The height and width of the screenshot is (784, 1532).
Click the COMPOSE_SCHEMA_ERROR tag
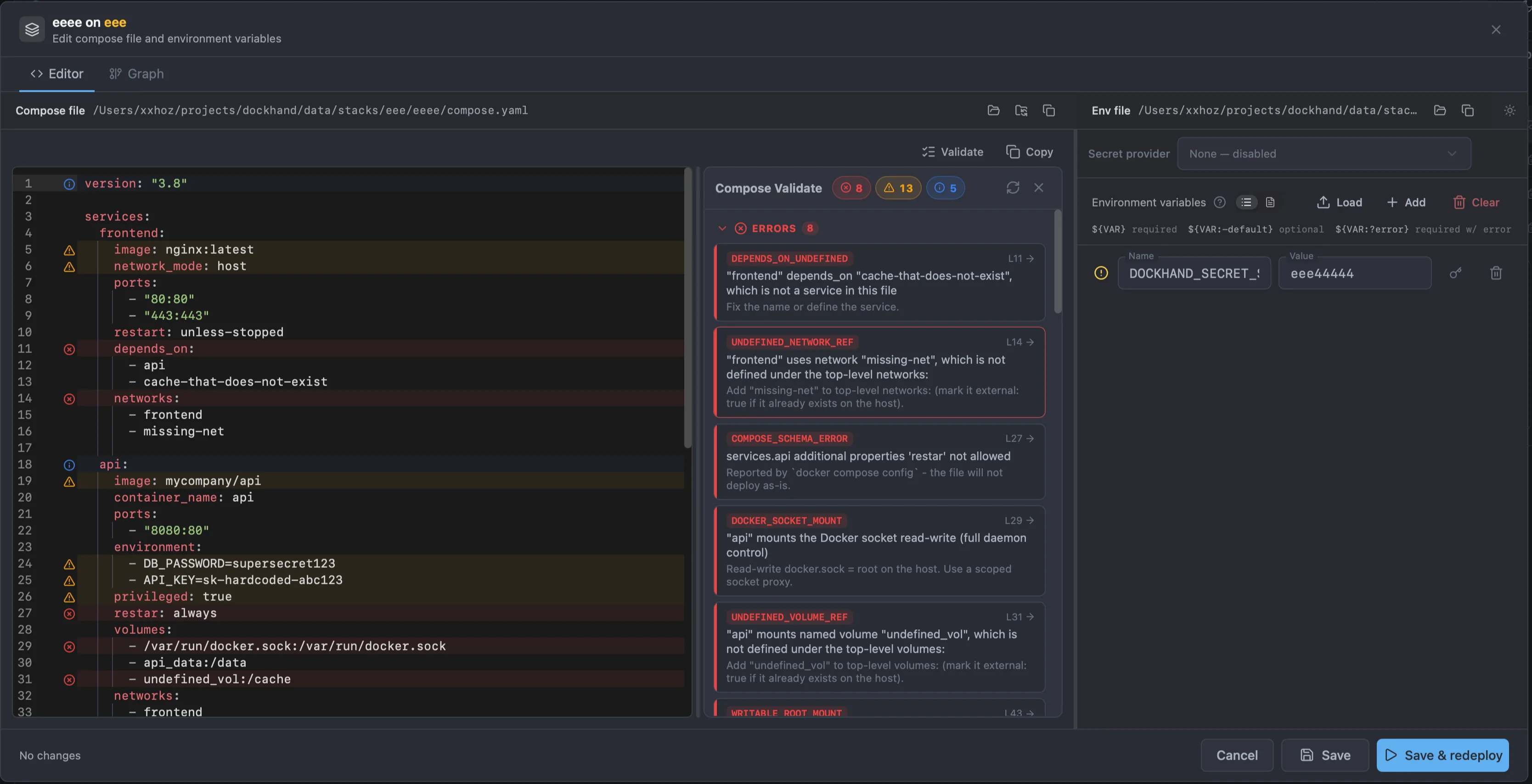pyautogui.click(x=789, y=439)
